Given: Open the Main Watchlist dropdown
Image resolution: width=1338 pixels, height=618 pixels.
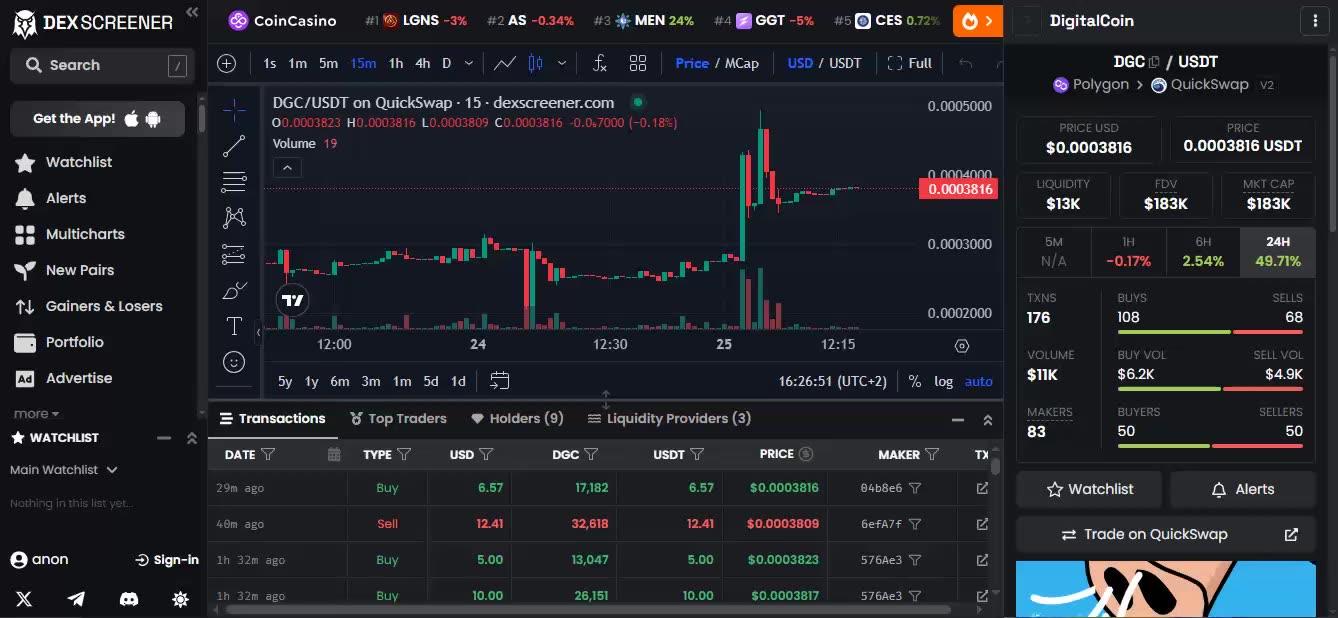Looking at the screenshot, I should click(x=64, y=469).
